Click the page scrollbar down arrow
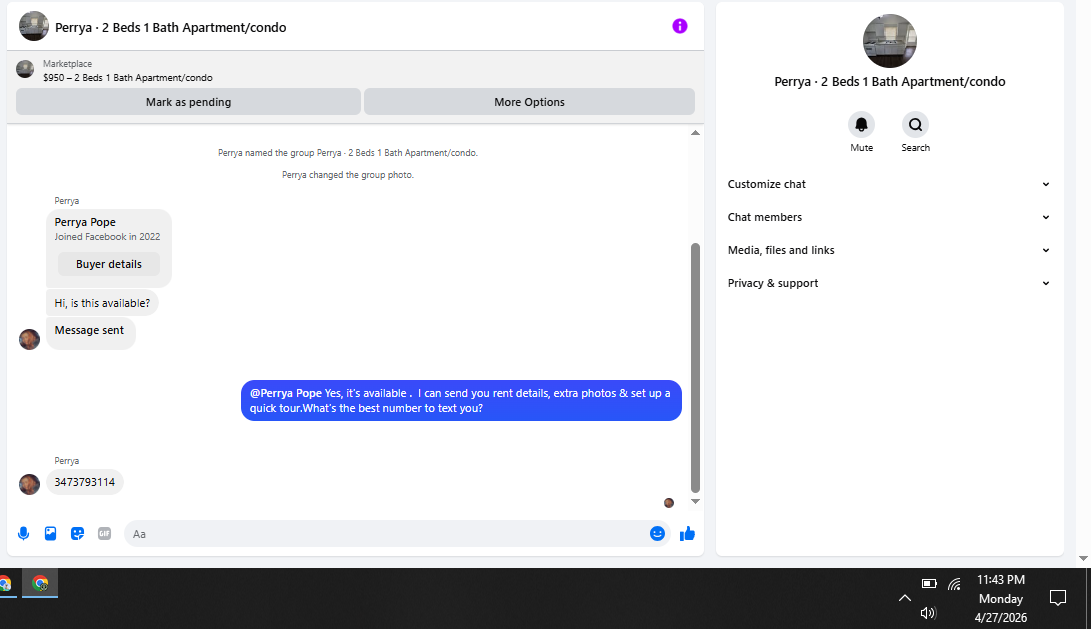Image resolution: width=1091 pixels, height=629 pixels. (1083, 558)
